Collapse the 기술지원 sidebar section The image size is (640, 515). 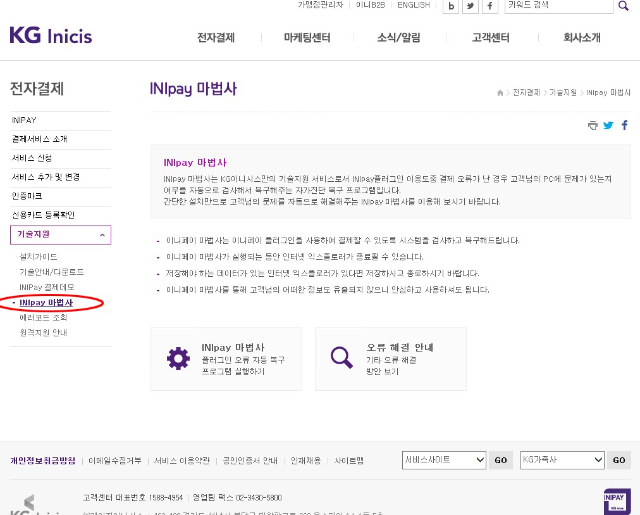pos(60,235)
